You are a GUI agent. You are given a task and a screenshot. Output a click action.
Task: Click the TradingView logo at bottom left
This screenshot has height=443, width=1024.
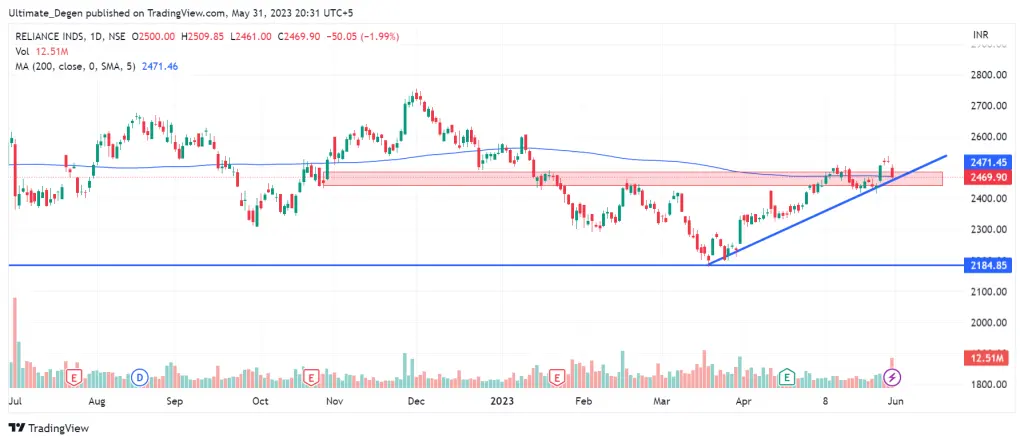(49, 429)
